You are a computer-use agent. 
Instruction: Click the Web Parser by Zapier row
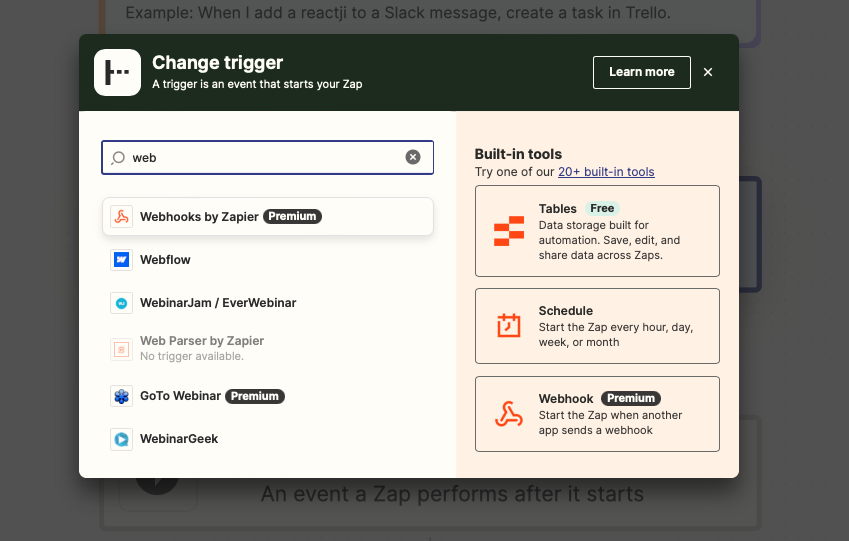point(267,350)
